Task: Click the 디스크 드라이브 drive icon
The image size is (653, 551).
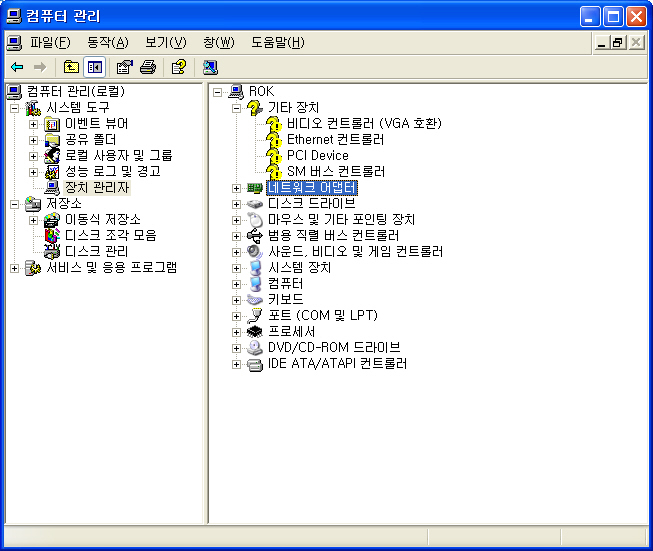Action: point(255,204)
